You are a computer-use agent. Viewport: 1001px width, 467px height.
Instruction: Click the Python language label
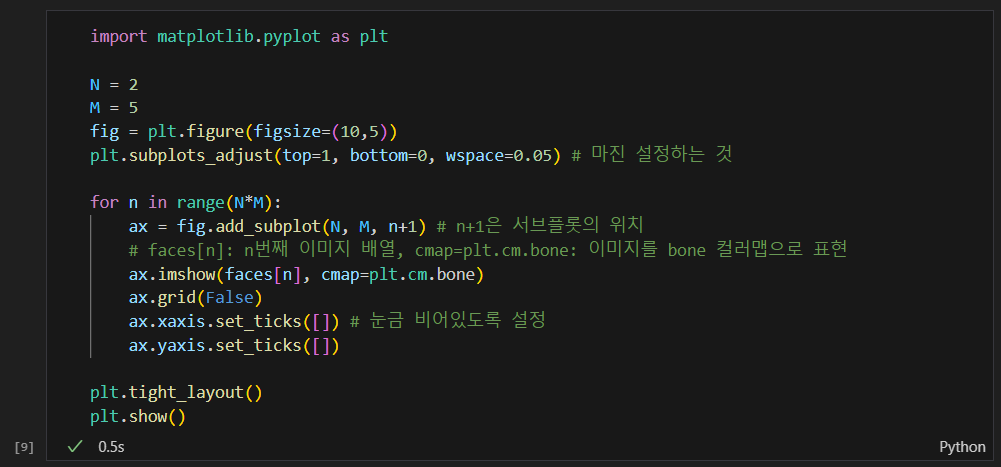point(962,447)
